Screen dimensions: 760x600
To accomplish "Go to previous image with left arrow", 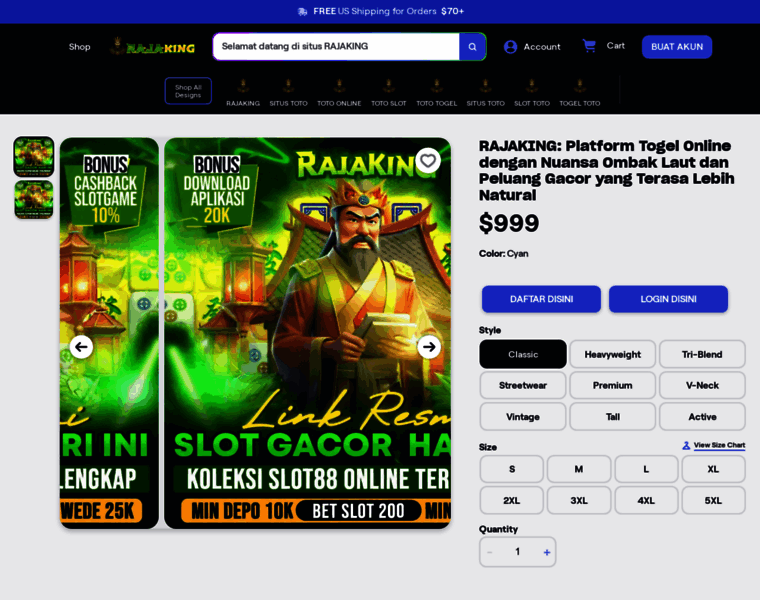I will pos(81,347).
